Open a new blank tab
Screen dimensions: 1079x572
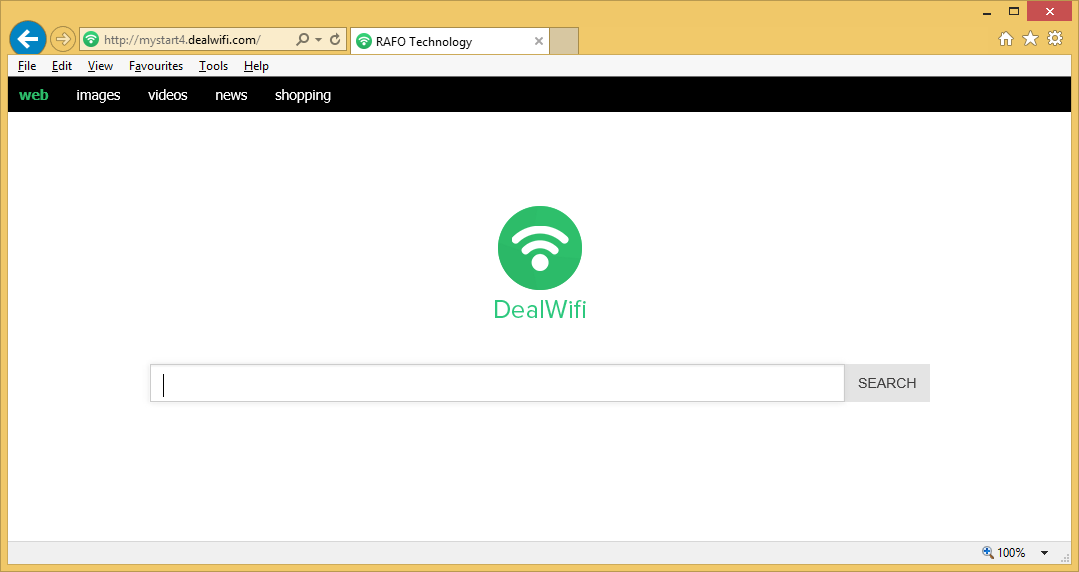point(564,41)
